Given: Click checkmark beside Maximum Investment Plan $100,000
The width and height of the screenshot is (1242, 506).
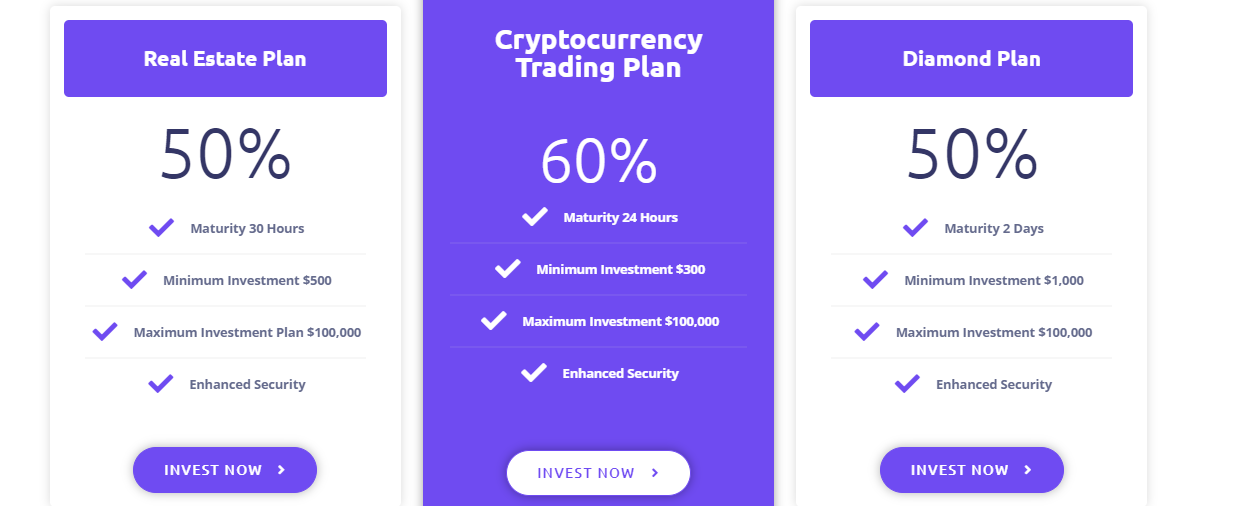Looking at the screenshot, I should click(x=104, y=332).
